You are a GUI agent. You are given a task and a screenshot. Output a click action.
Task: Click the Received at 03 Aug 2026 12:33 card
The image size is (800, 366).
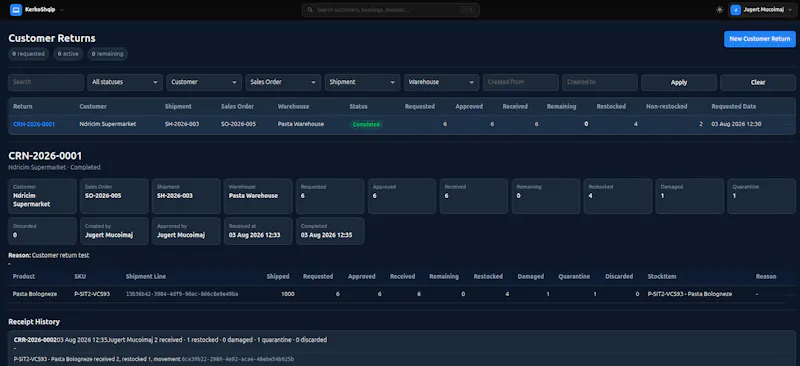tap(258, 231)
